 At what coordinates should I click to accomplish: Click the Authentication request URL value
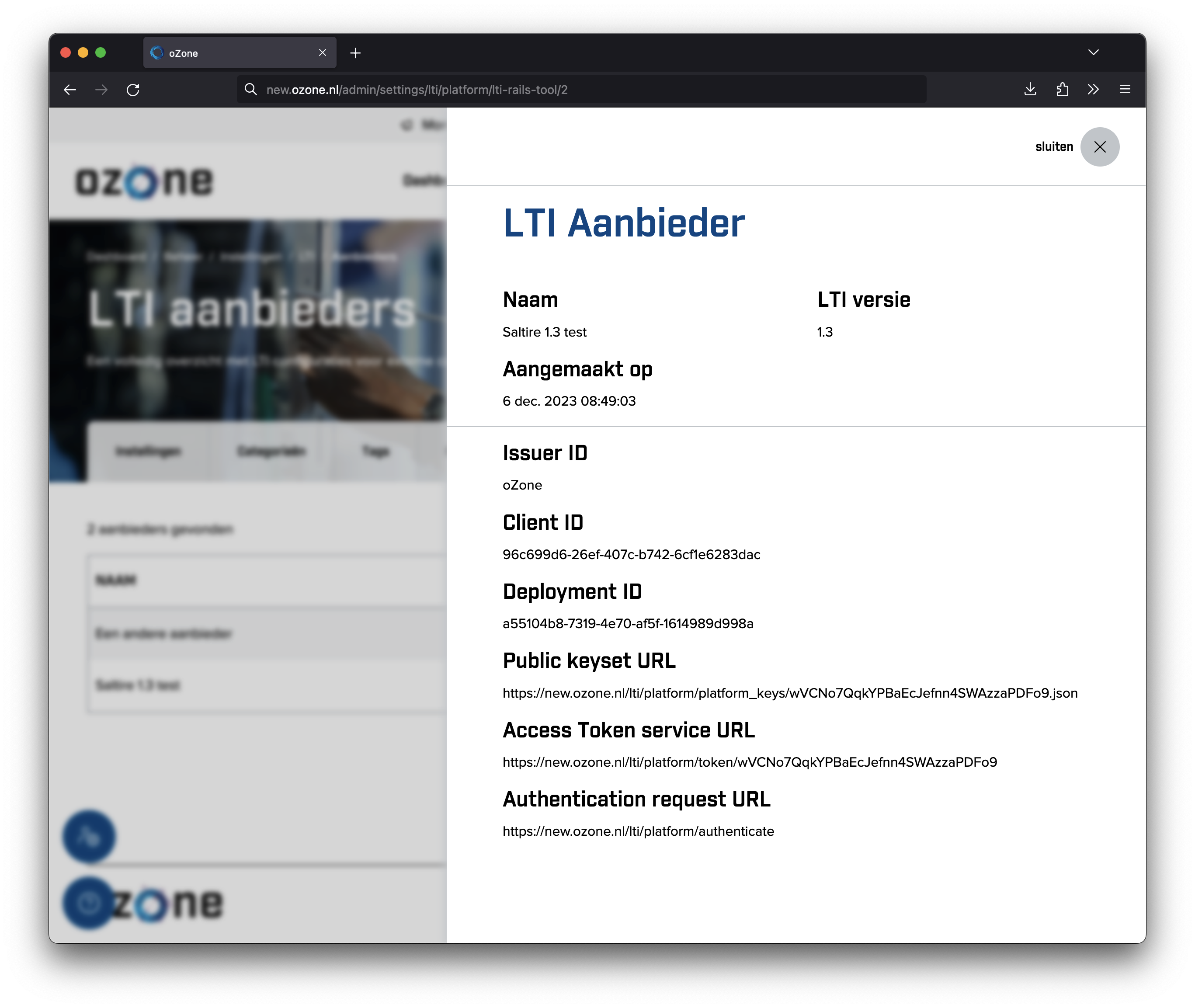point(638,831)
